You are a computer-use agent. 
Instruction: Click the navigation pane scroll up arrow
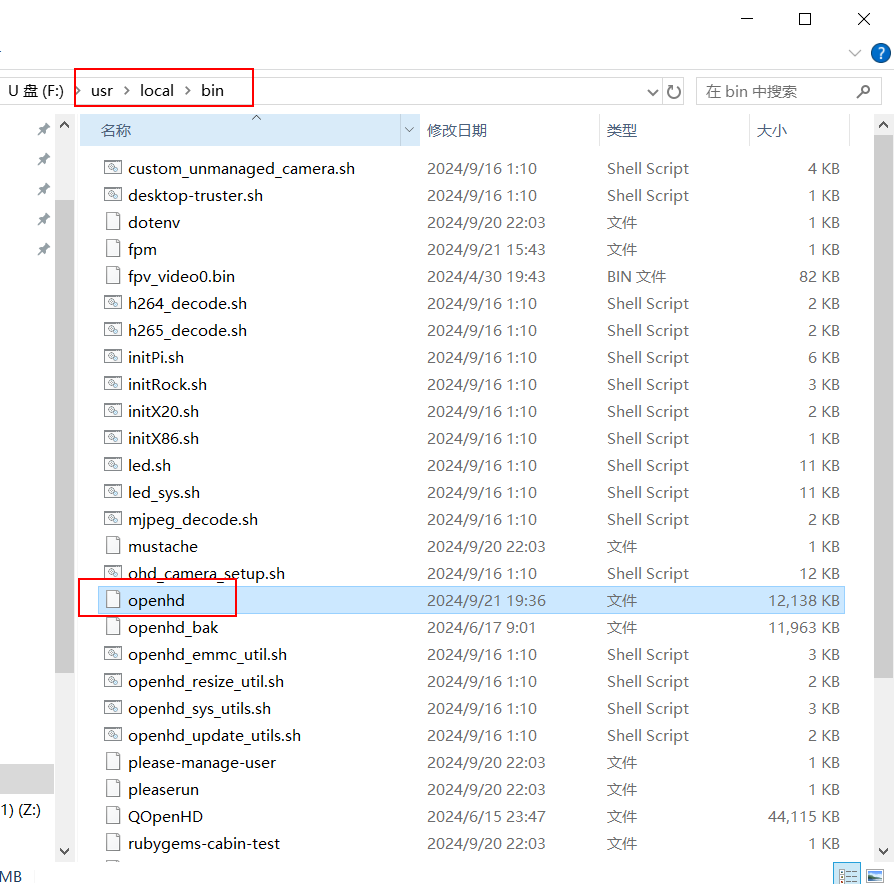(x=64, y=124)
